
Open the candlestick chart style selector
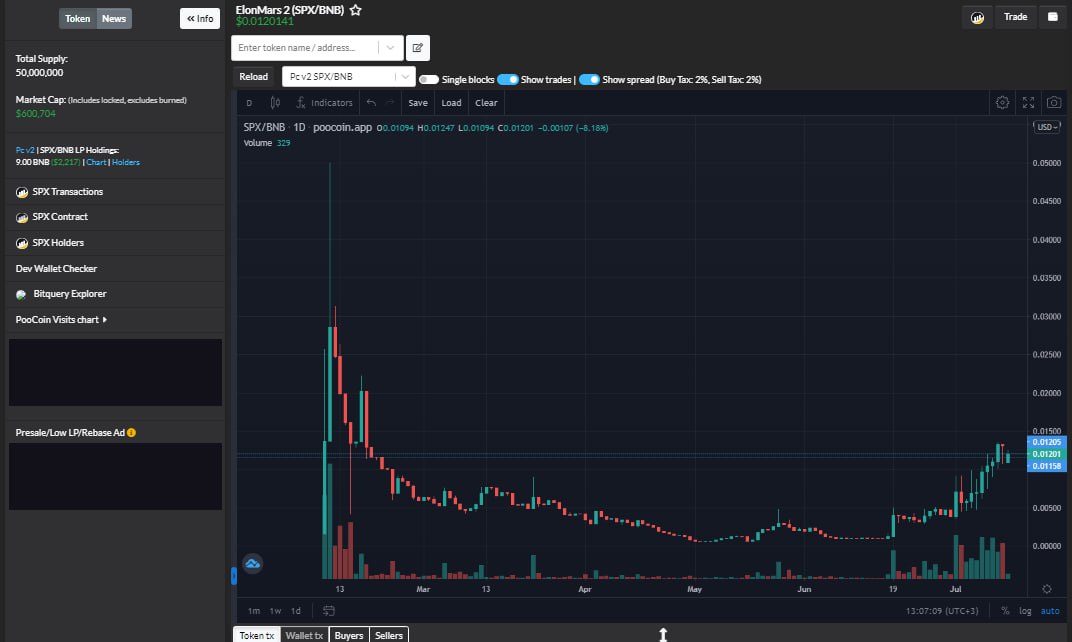(275, 103)
